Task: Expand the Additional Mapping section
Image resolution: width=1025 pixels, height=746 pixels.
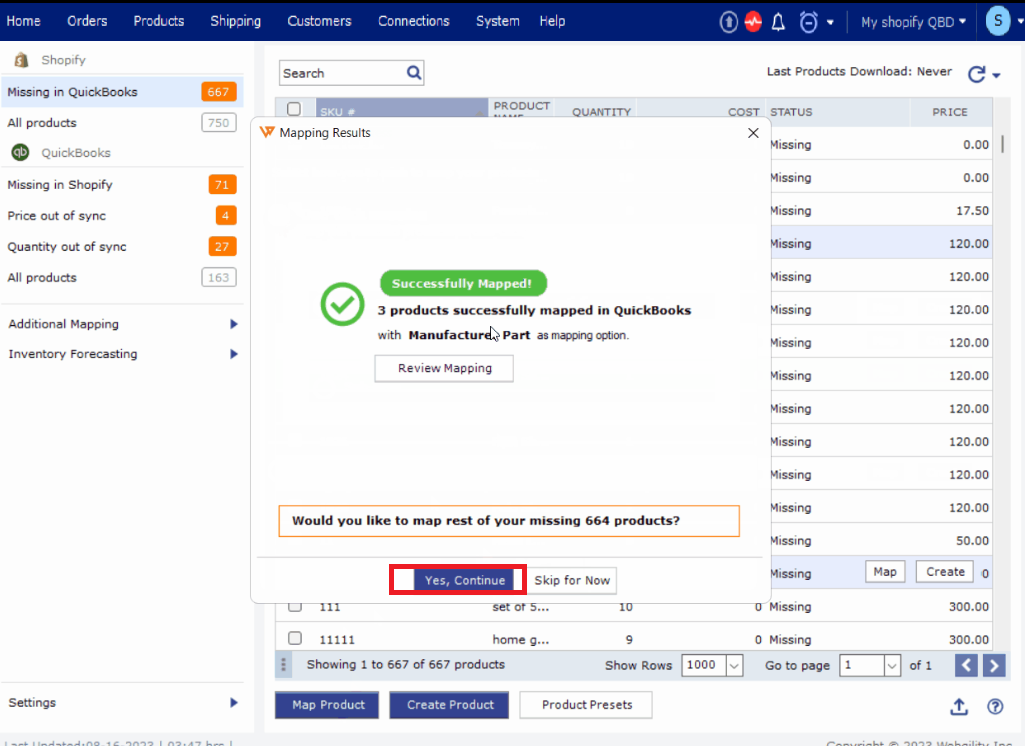Action: [233, 324]
